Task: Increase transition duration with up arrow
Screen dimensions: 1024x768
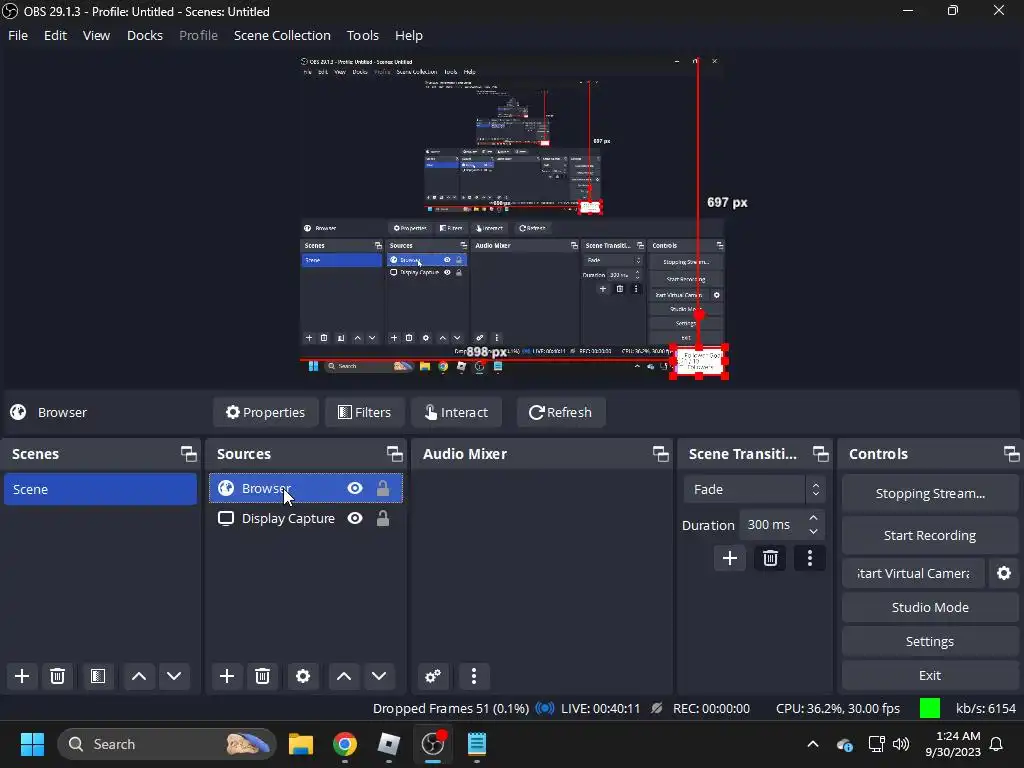Action: pos(814,518)
